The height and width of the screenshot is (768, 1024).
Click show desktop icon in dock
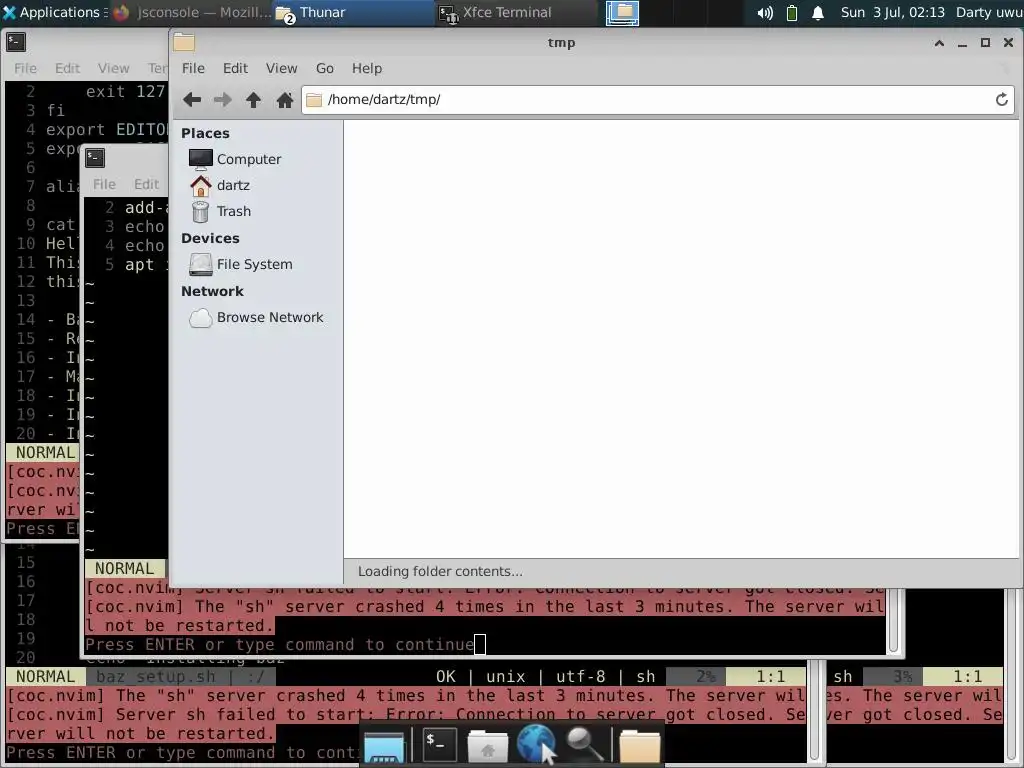(384, 746)
